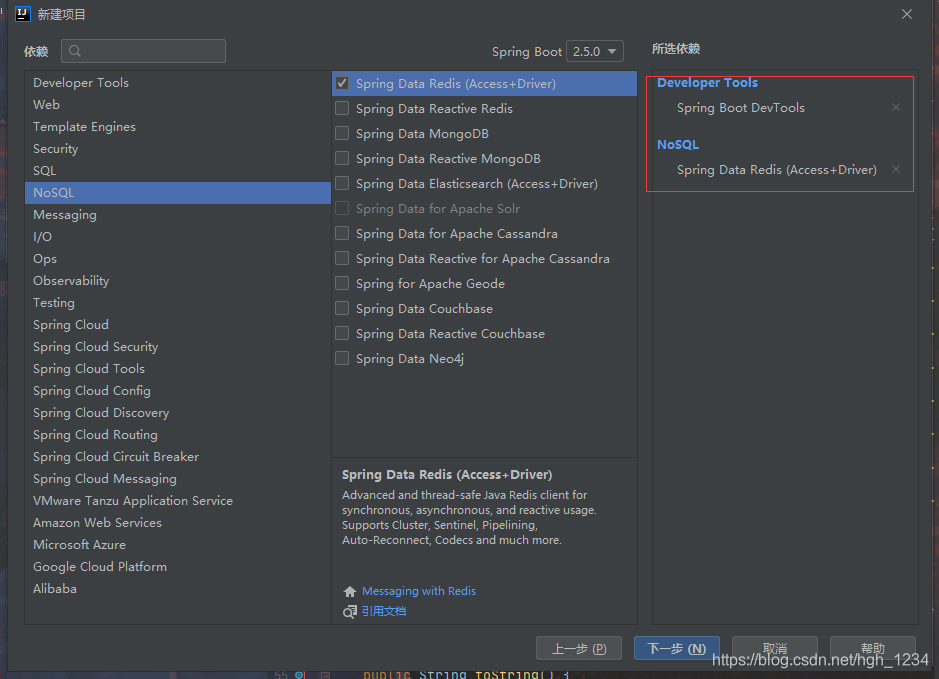Select the Spring Cloud category

click(178, 325)
